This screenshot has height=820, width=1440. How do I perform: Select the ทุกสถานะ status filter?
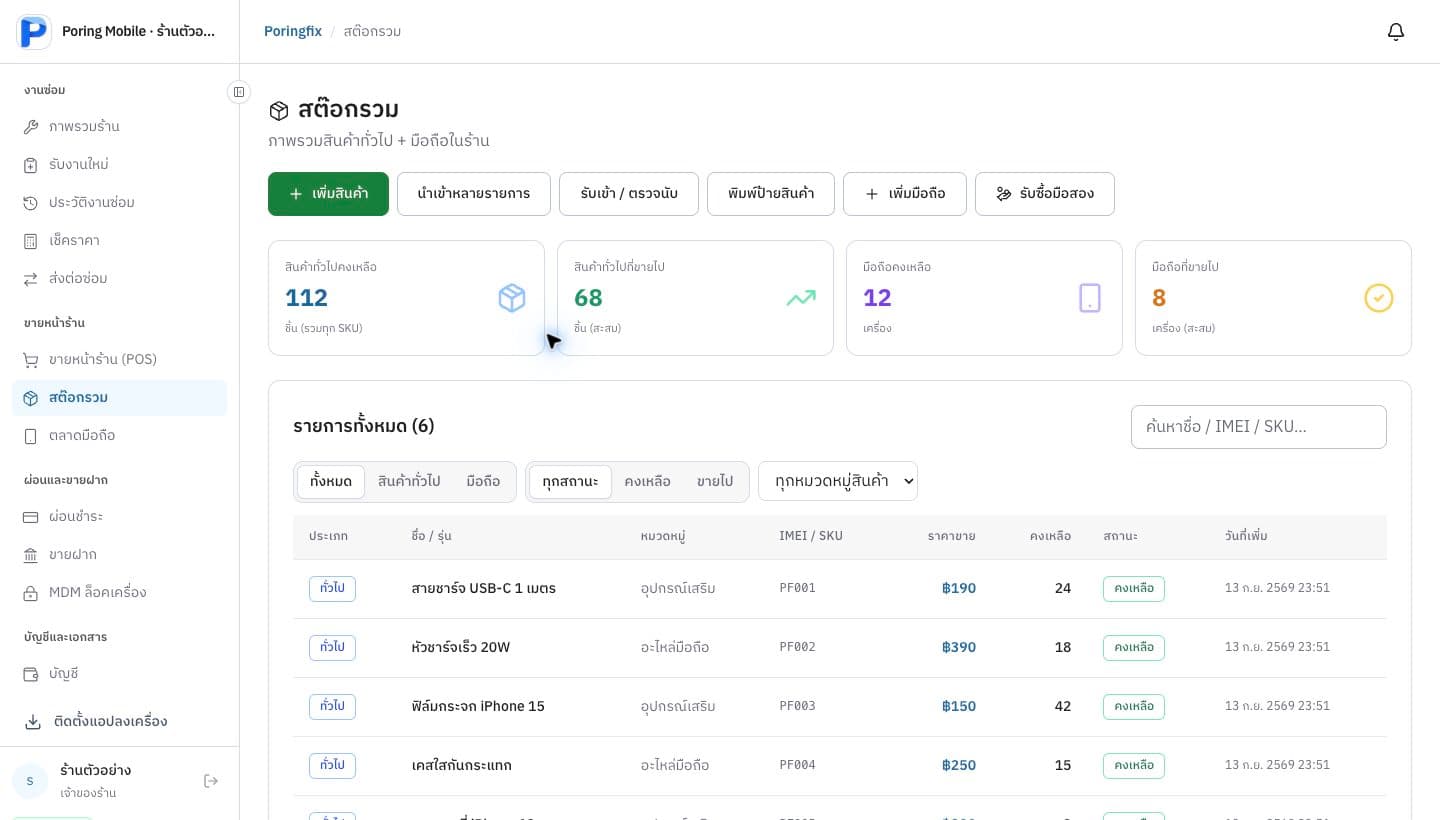coord(570,482)
